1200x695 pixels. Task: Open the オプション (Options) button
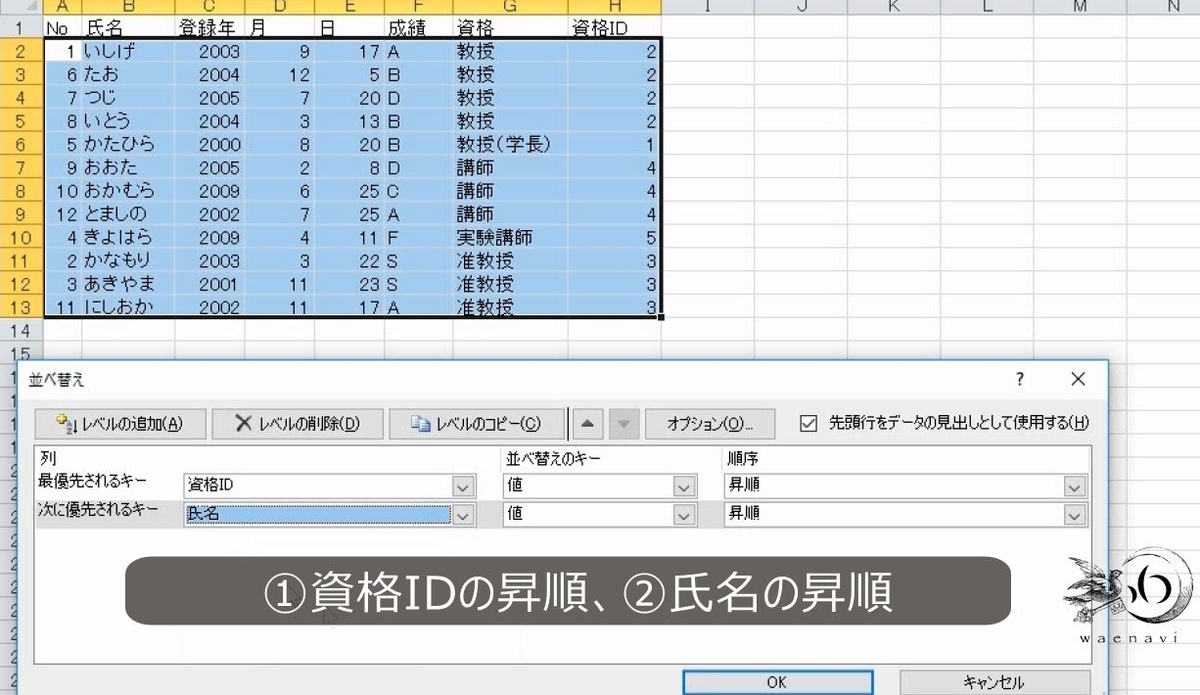710,423
